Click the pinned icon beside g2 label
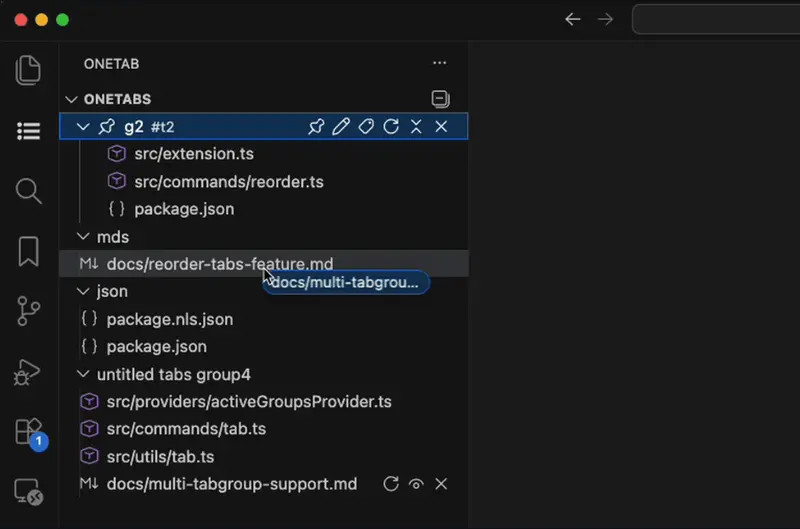The height and width of the screenshot is (529, 800). 107,127
